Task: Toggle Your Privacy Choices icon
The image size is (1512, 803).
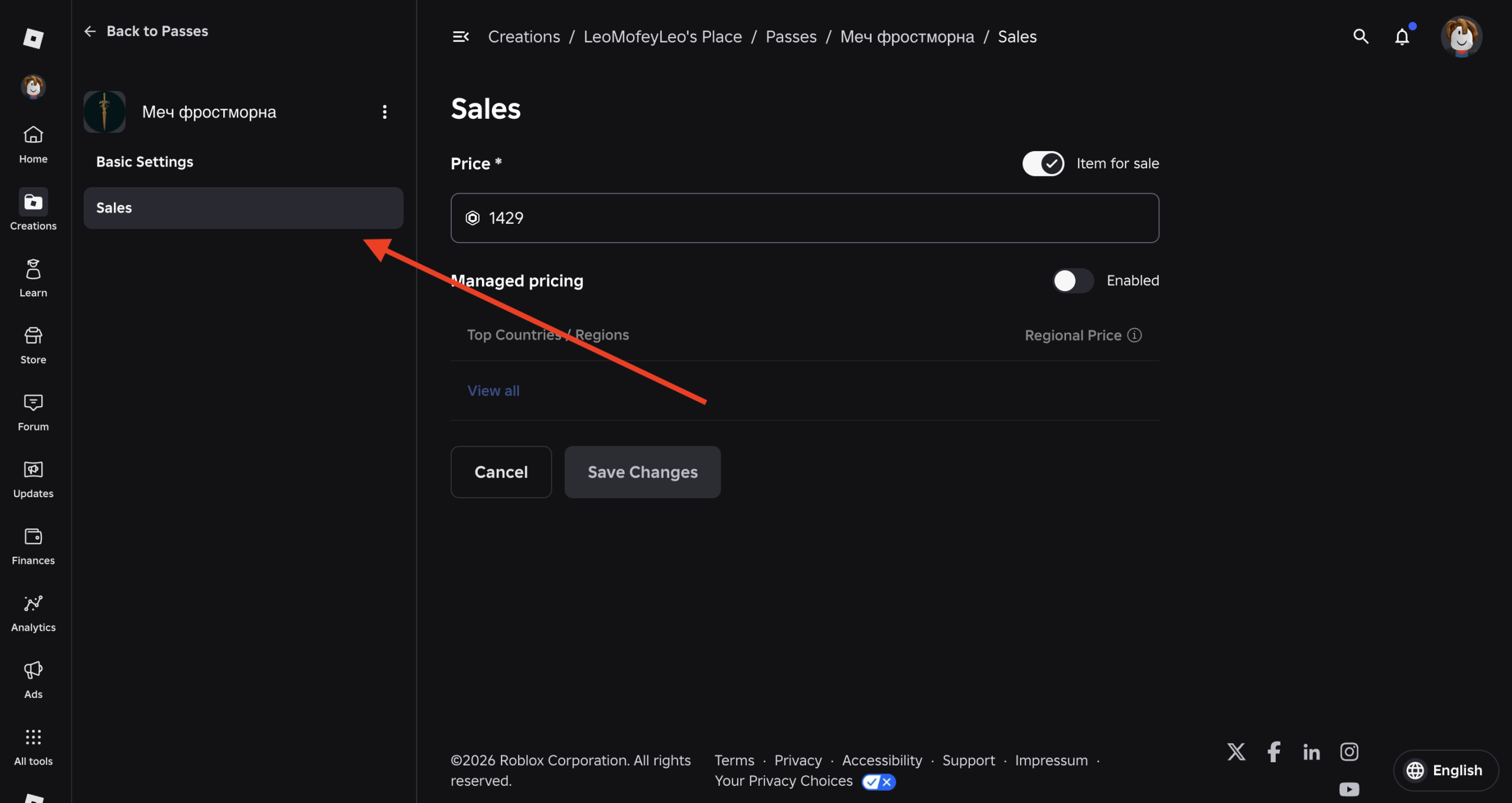Action: [x=878, y=782]
